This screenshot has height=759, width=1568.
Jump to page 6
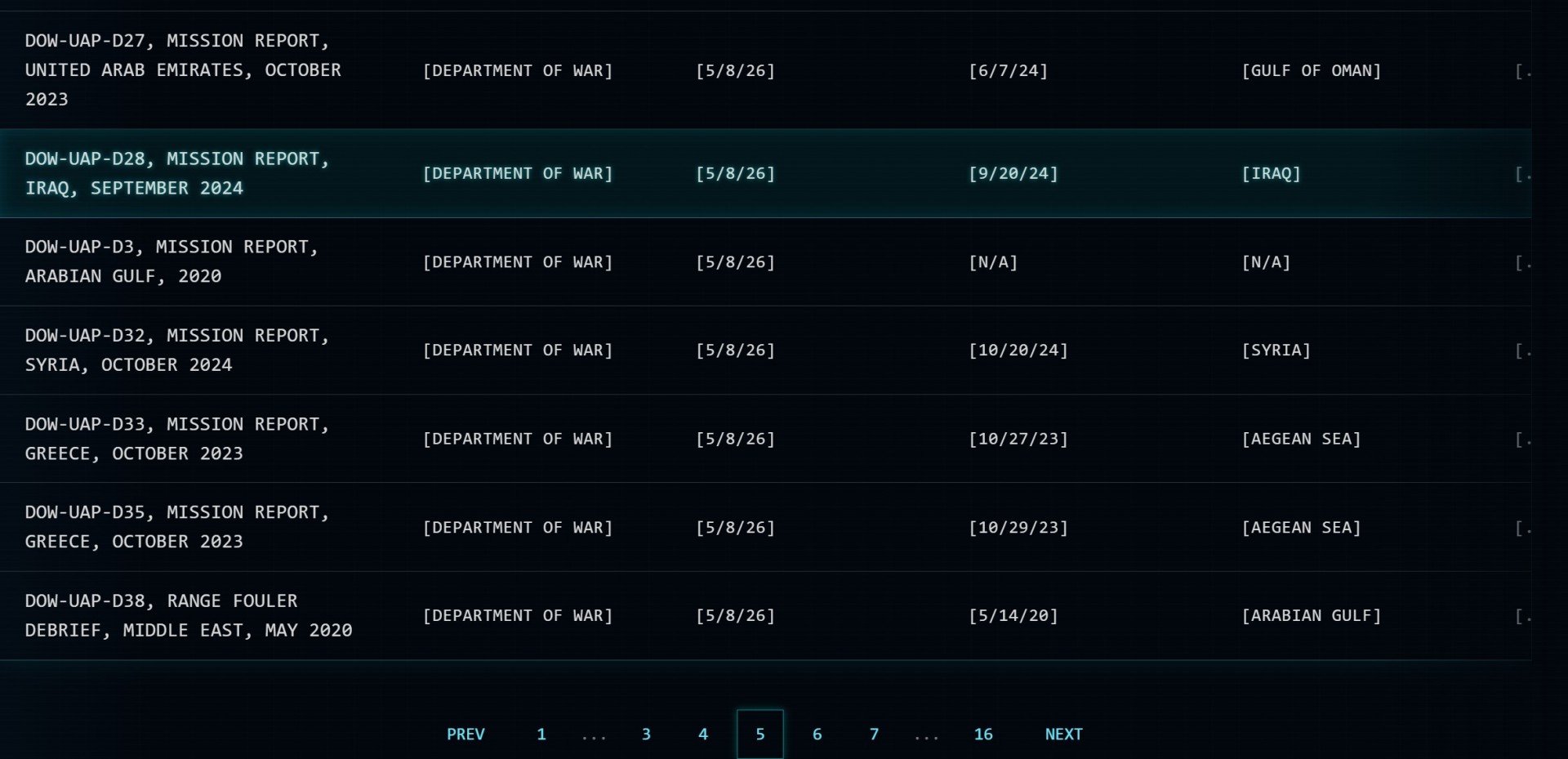[x=817, y=734]
